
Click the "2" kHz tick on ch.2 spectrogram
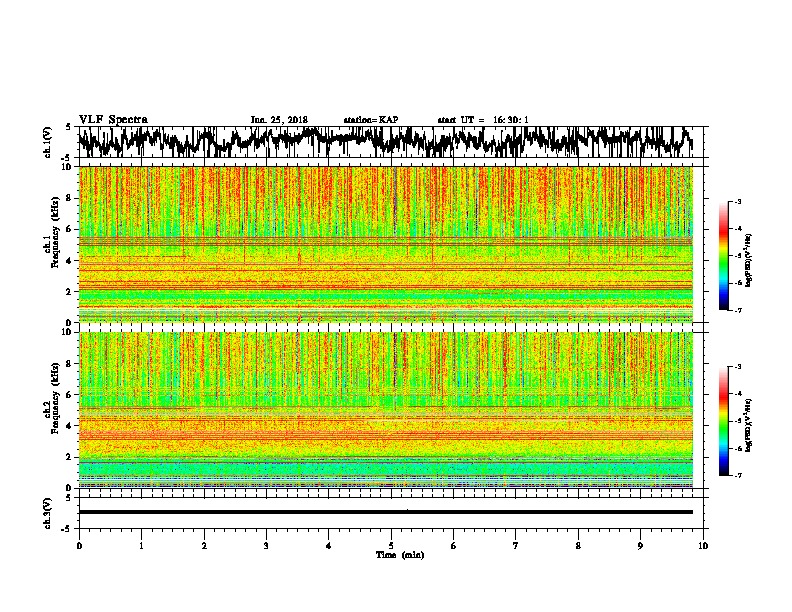pos(69,457)
